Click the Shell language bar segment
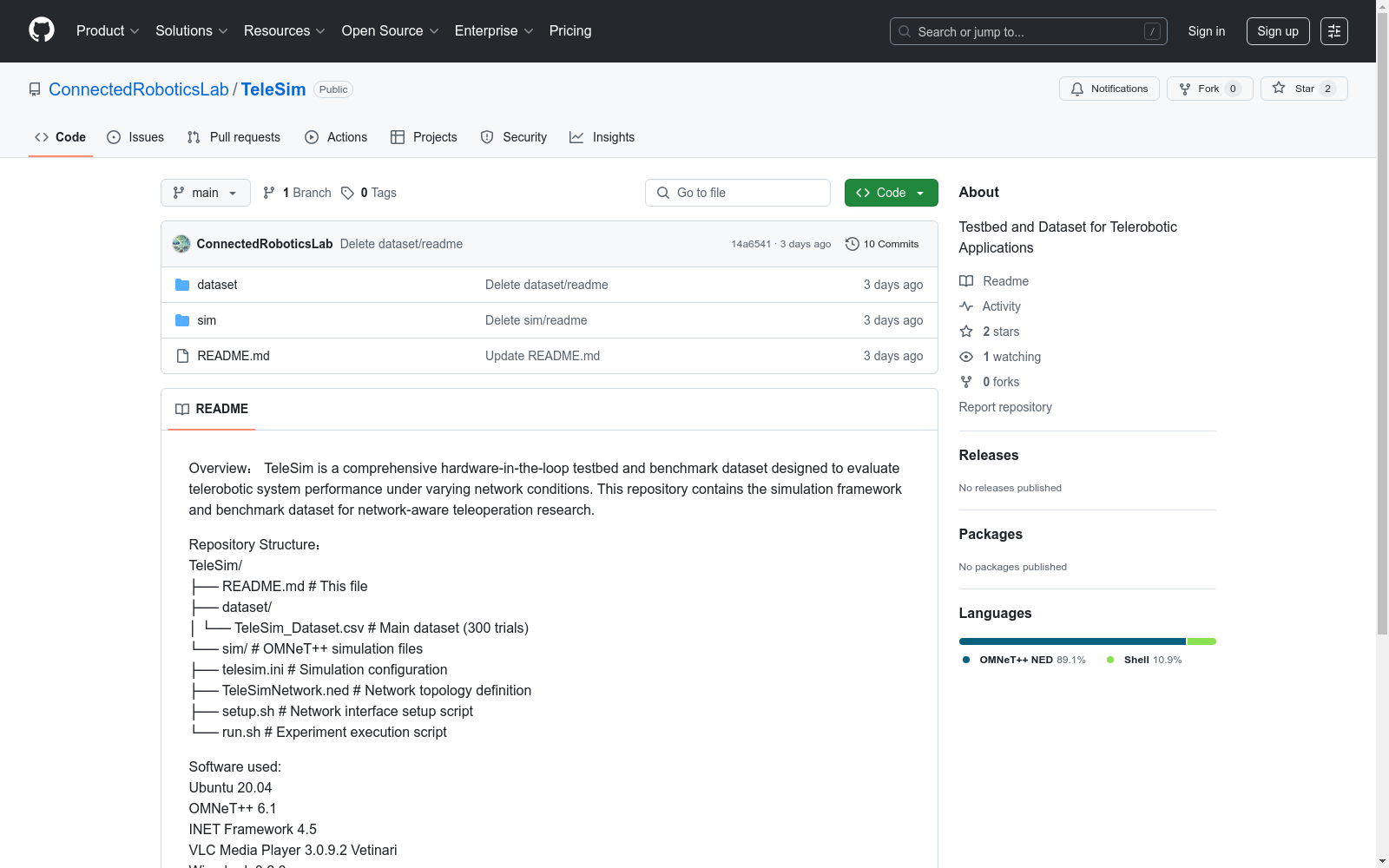The height and width of the screenshot is (868, 1389). (1201, 641)
